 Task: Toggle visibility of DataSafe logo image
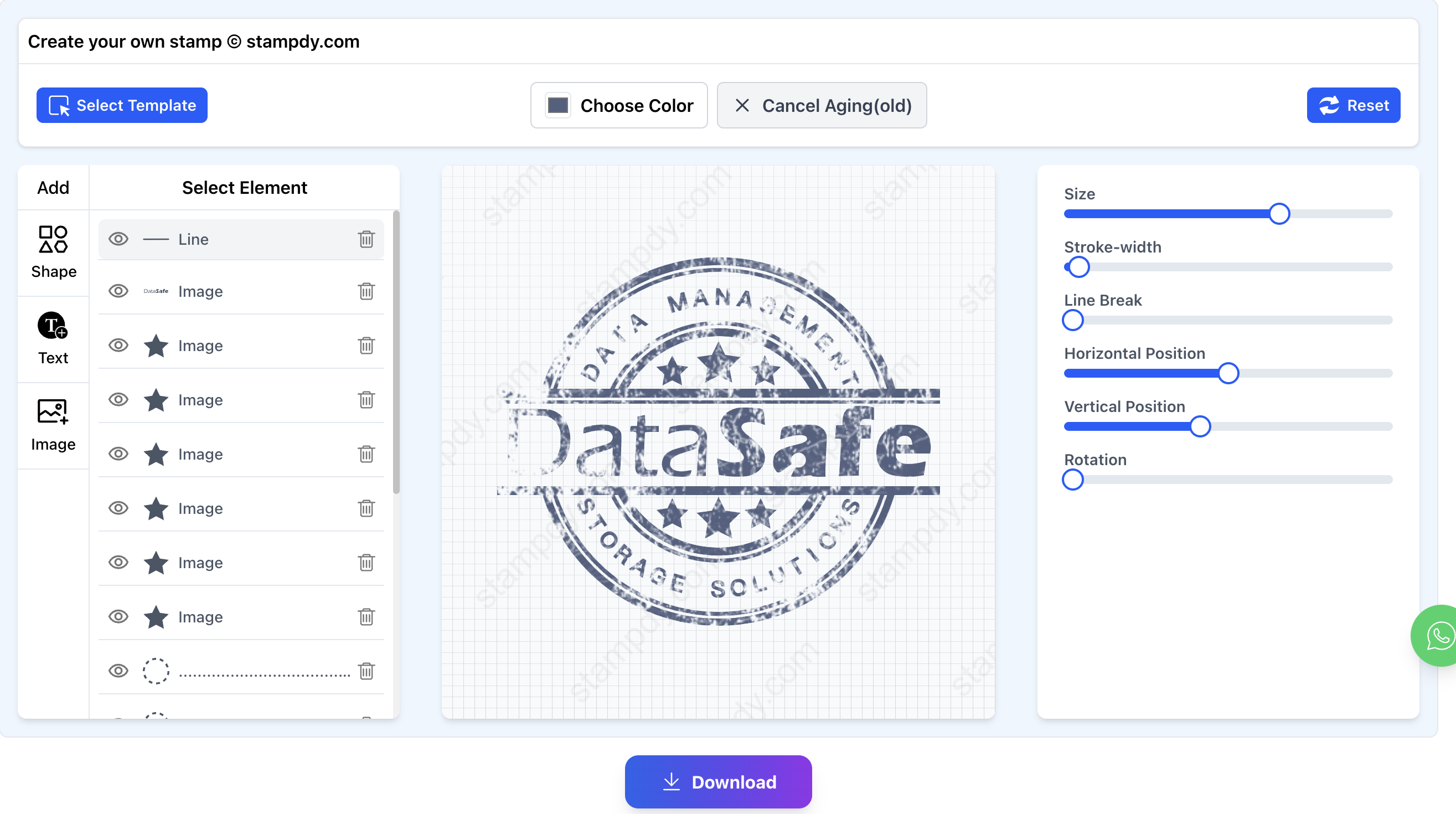click(118, 291)
